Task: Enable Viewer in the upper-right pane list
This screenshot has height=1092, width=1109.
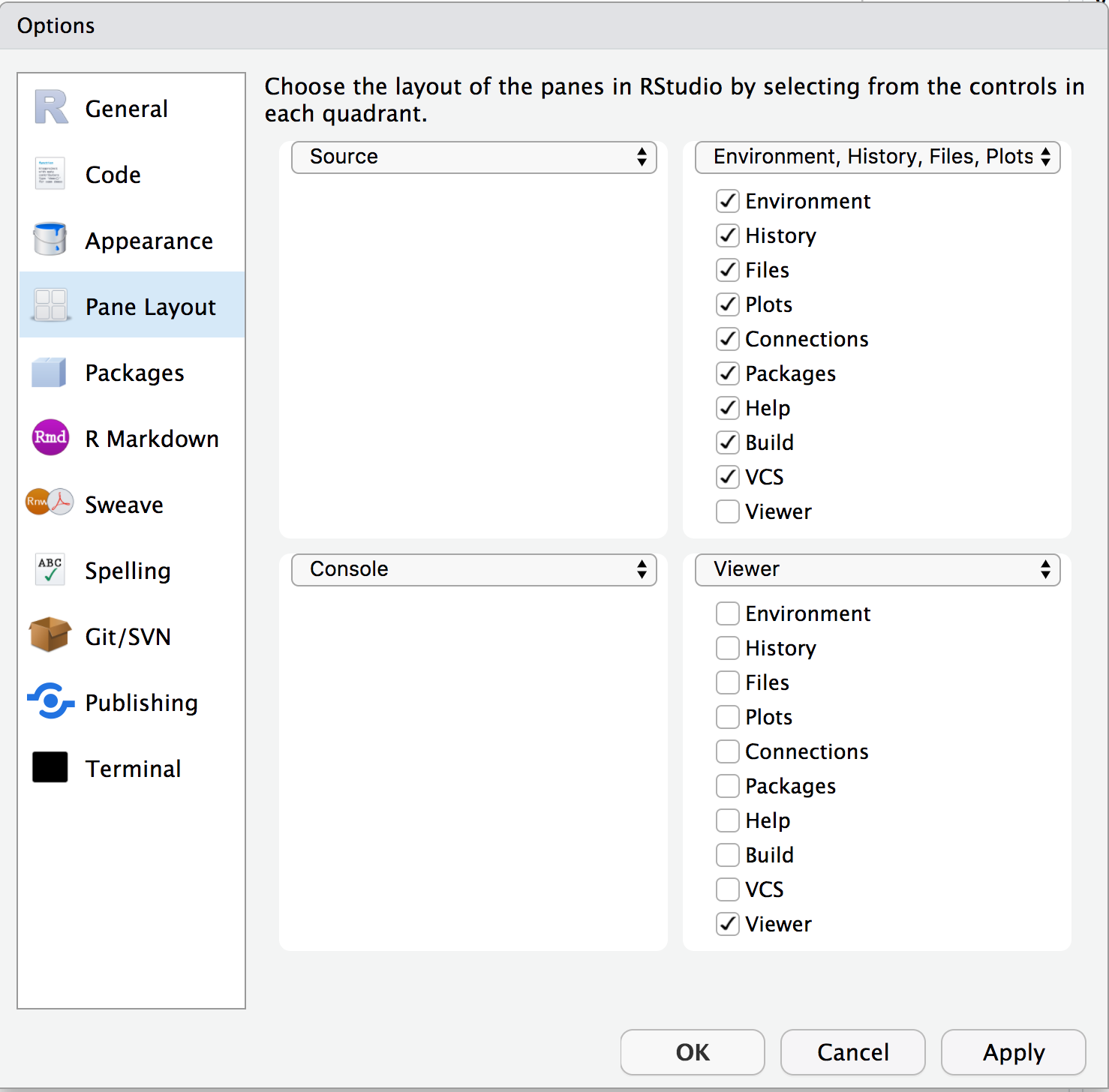Action: pyautogui.click(x=727, y=511)
